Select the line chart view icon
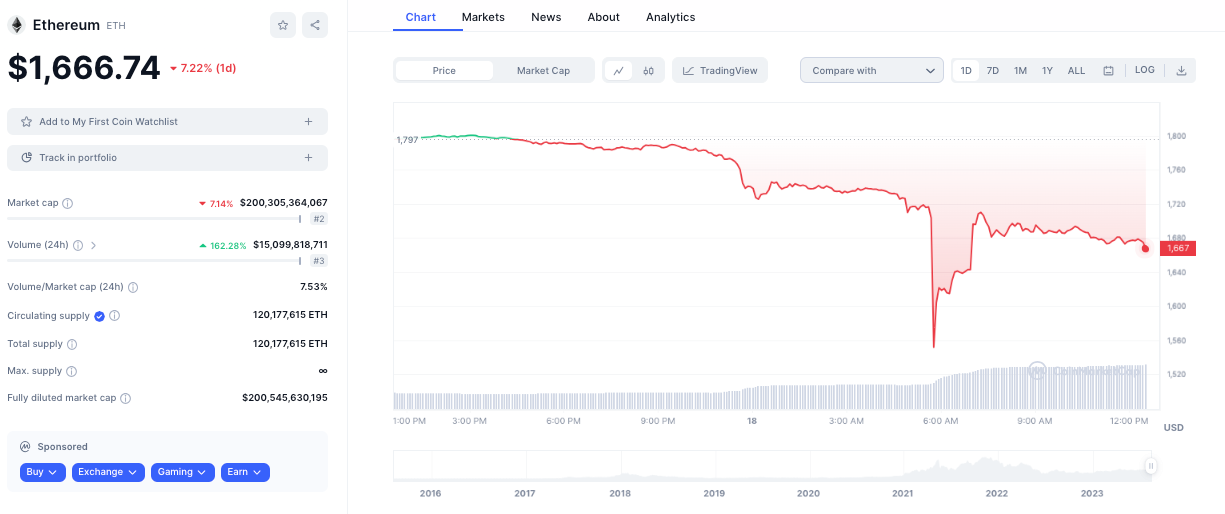 click(x=619, y=71)
